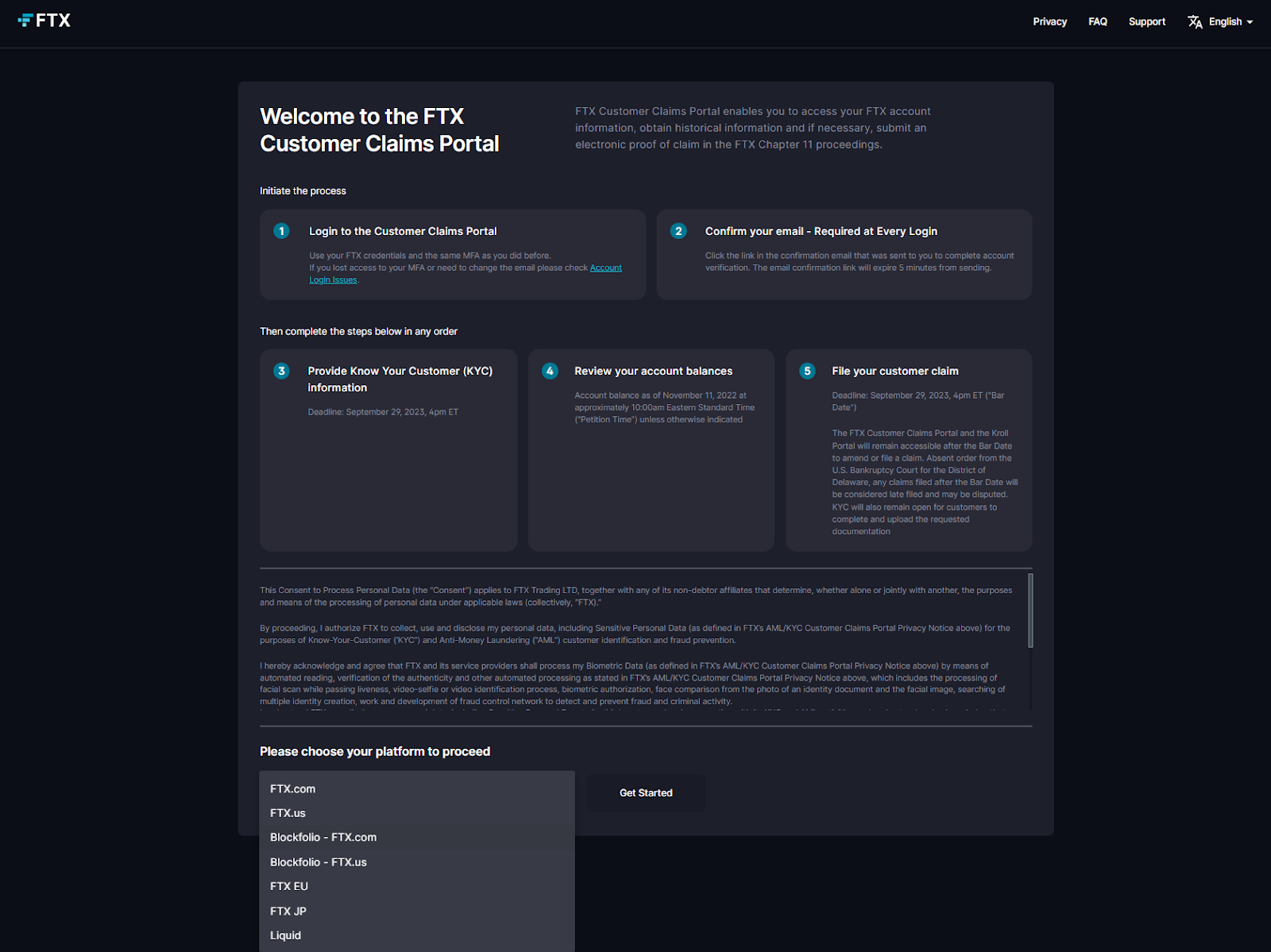Click 'Review your account balances' heading

(x=654, y=371)
